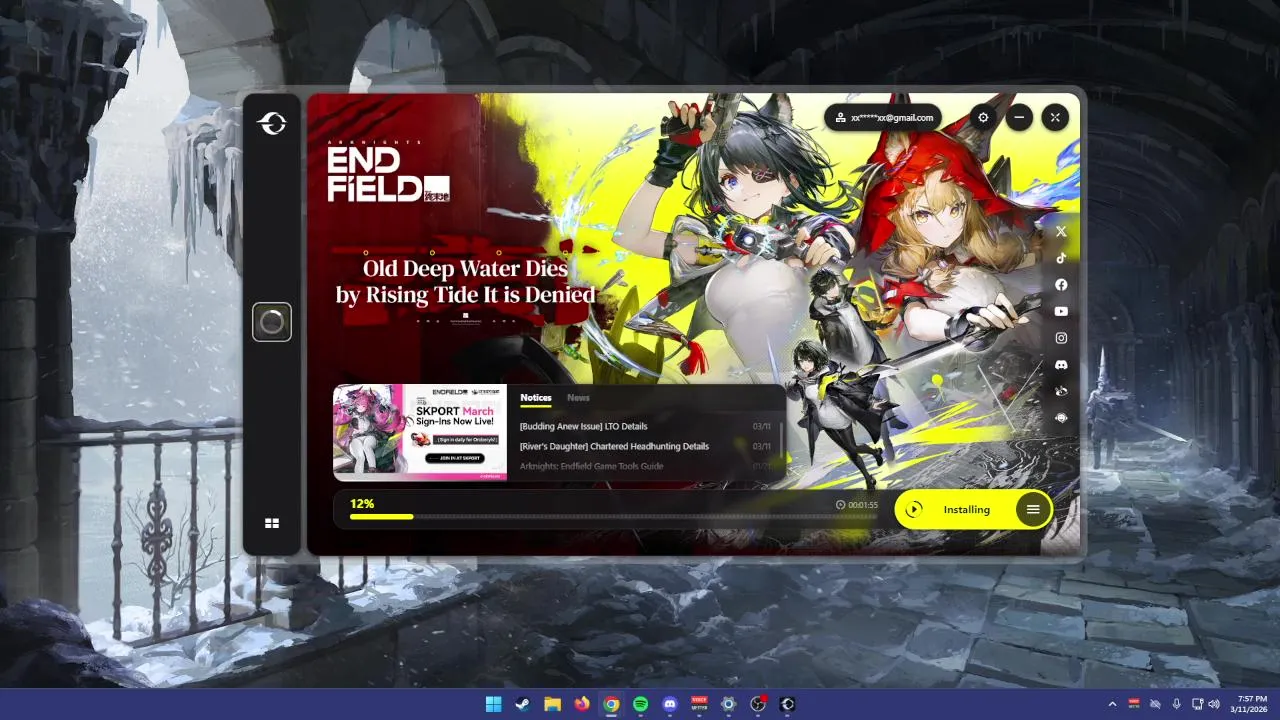Click the pause/resume icon on Installing button

913,510
